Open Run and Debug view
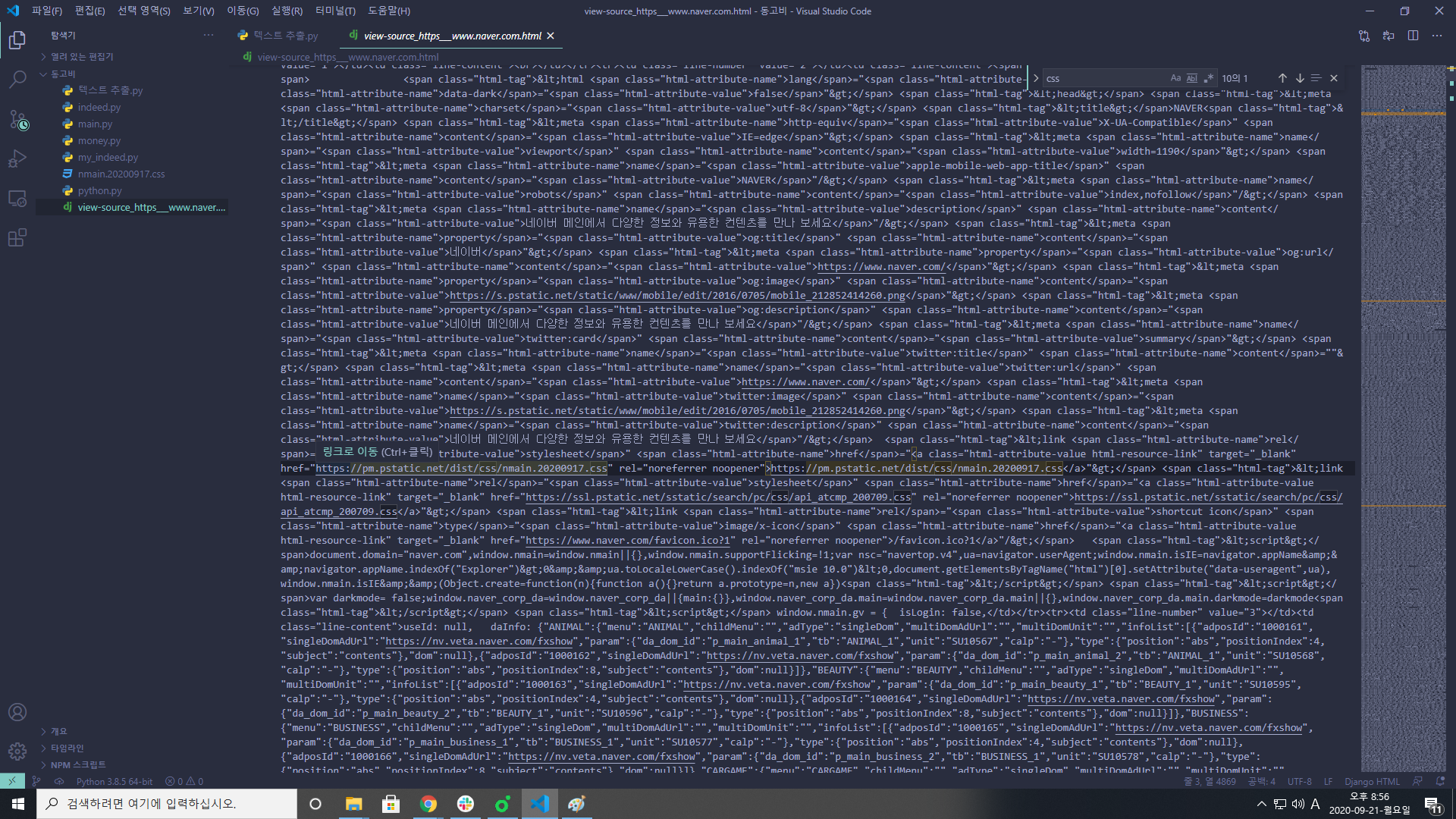Viewport: 1456px width, 819px height. [x=17, y=159]
